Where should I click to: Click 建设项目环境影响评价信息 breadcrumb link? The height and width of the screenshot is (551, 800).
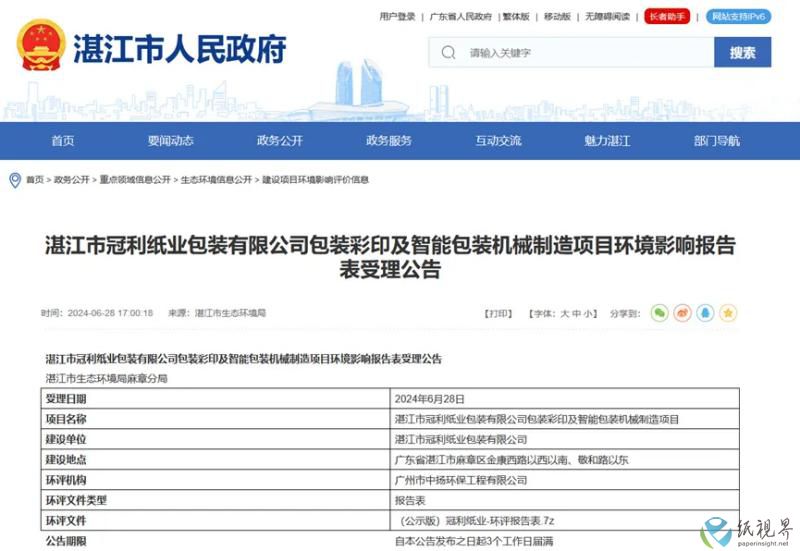[x=315, y=180]
